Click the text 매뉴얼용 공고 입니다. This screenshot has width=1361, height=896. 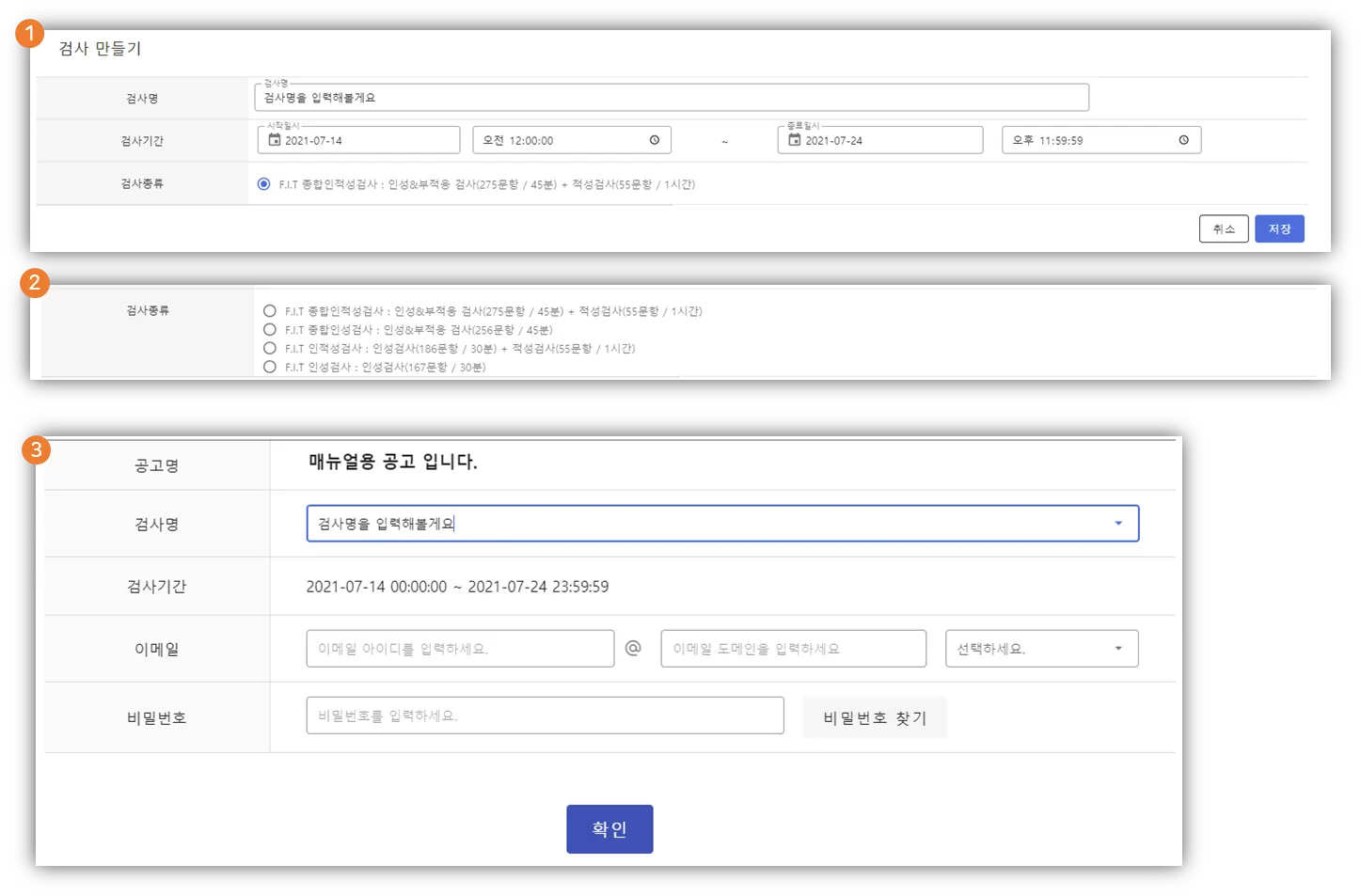[393, 462]
